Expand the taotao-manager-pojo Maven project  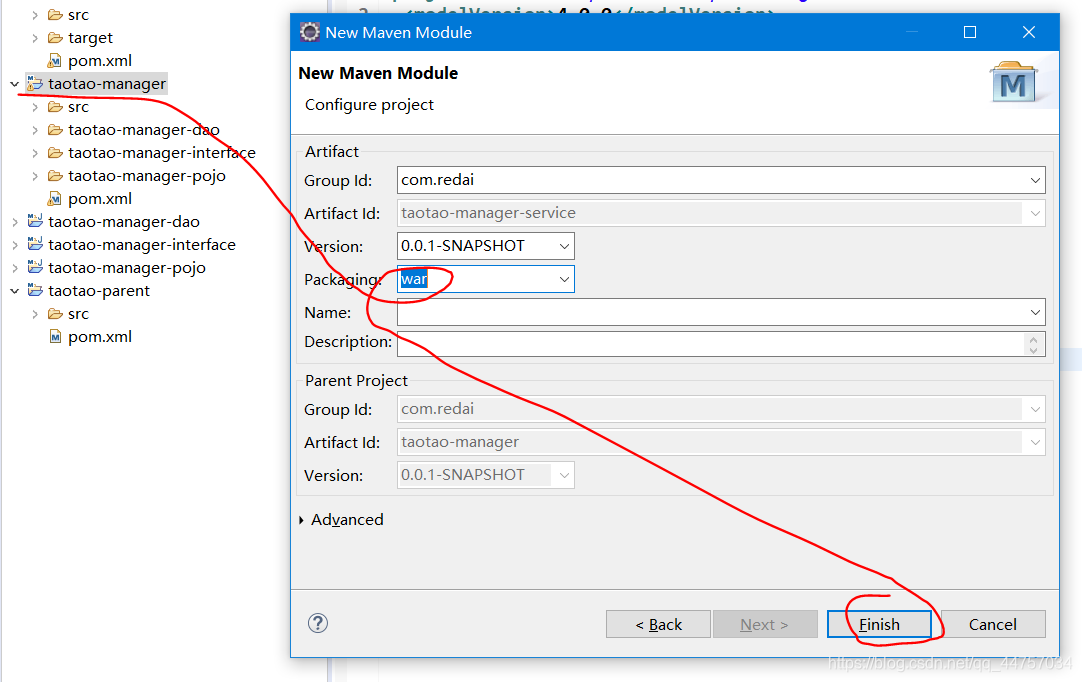click(14, 268)
